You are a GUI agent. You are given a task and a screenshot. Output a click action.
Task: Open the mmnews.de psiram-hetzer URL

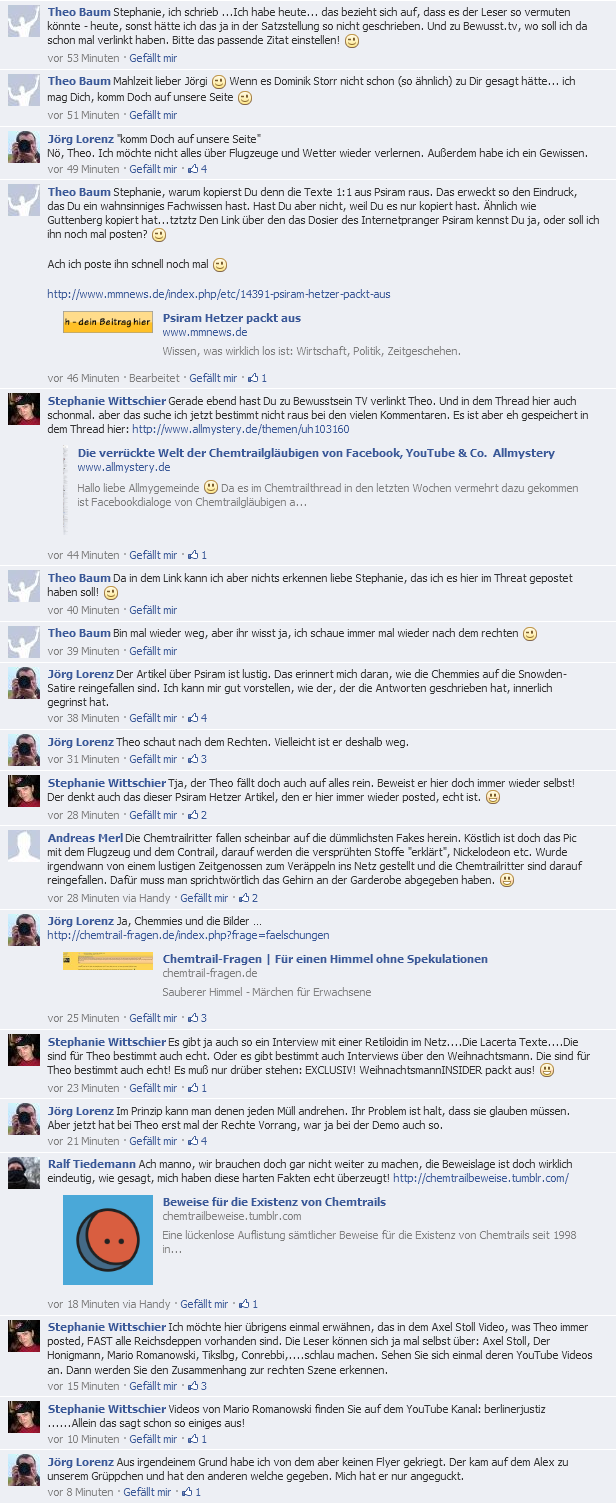point(219,294)
